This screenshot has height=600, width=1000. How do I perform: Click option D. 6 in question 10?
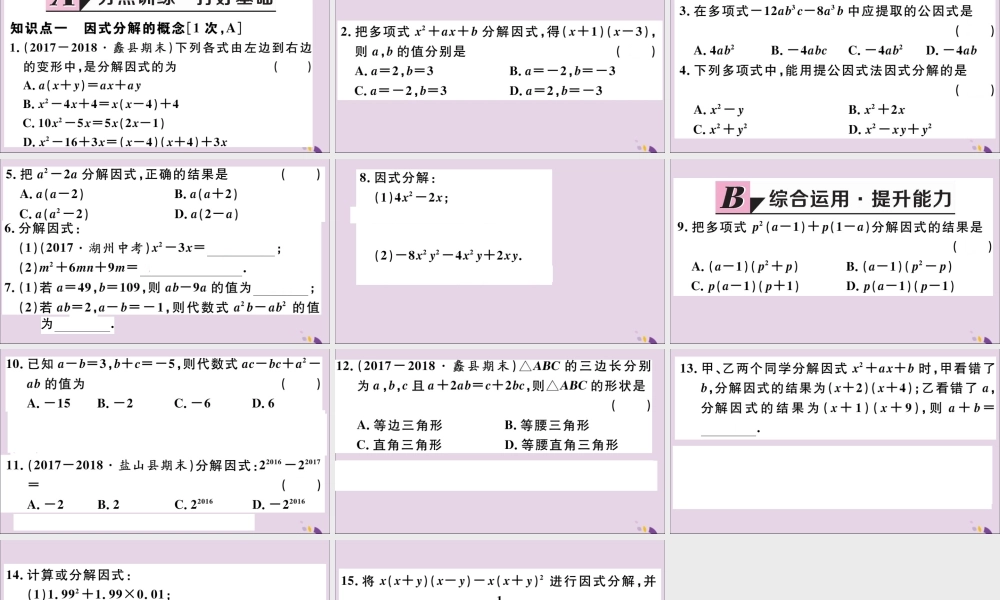point(263,403)
